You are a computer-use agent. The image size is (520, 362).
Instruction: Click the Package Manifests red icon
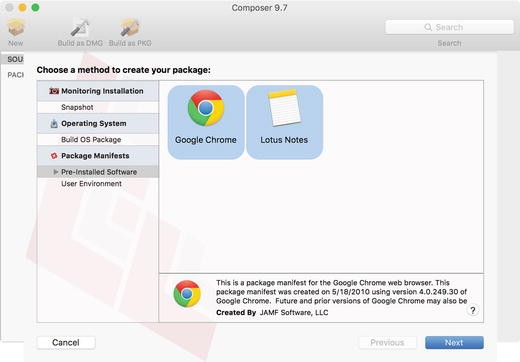(x=54, y=156)
